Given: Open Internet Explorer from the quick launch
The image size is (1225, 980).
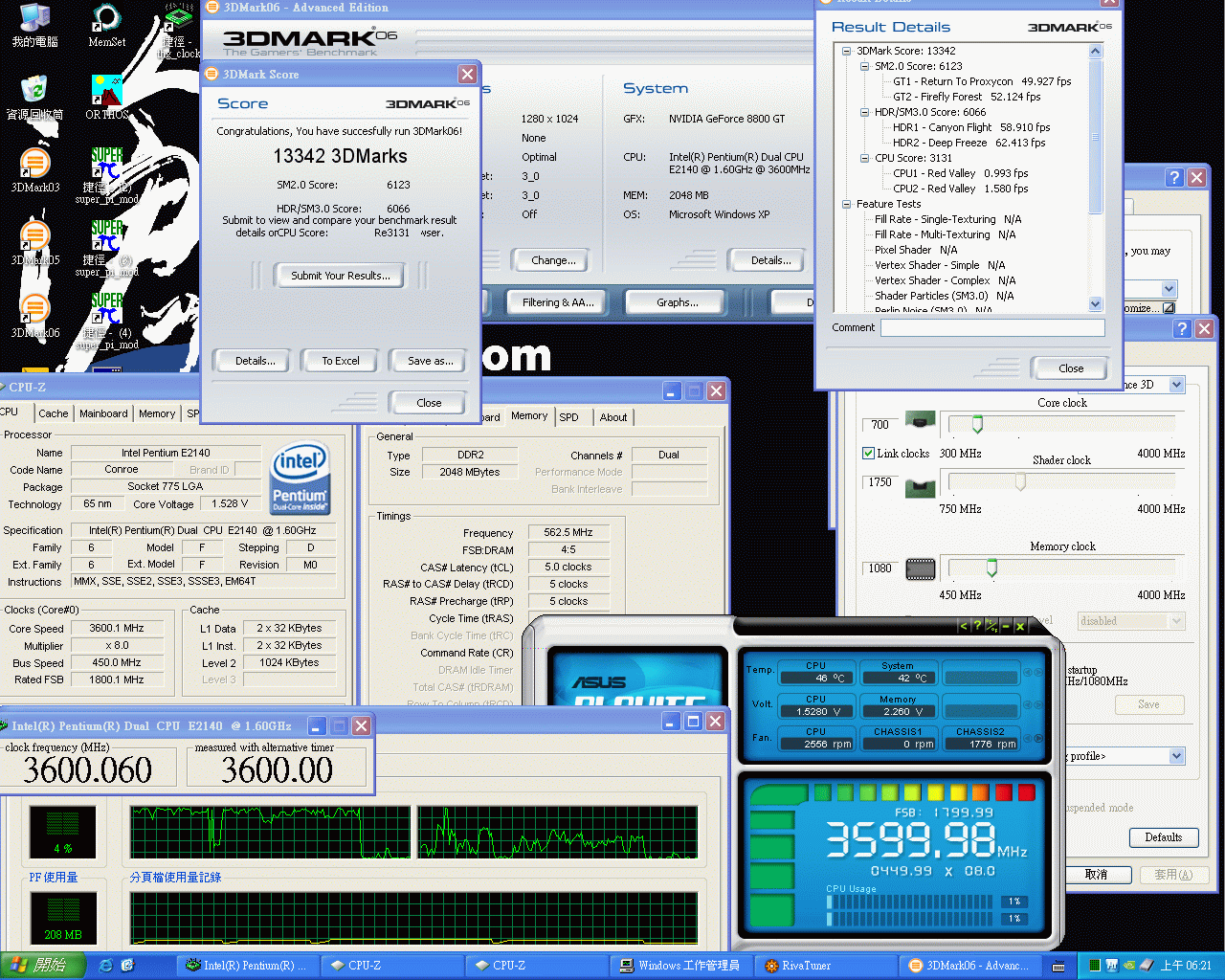Looking at the screenshot, I should [106, 966].
